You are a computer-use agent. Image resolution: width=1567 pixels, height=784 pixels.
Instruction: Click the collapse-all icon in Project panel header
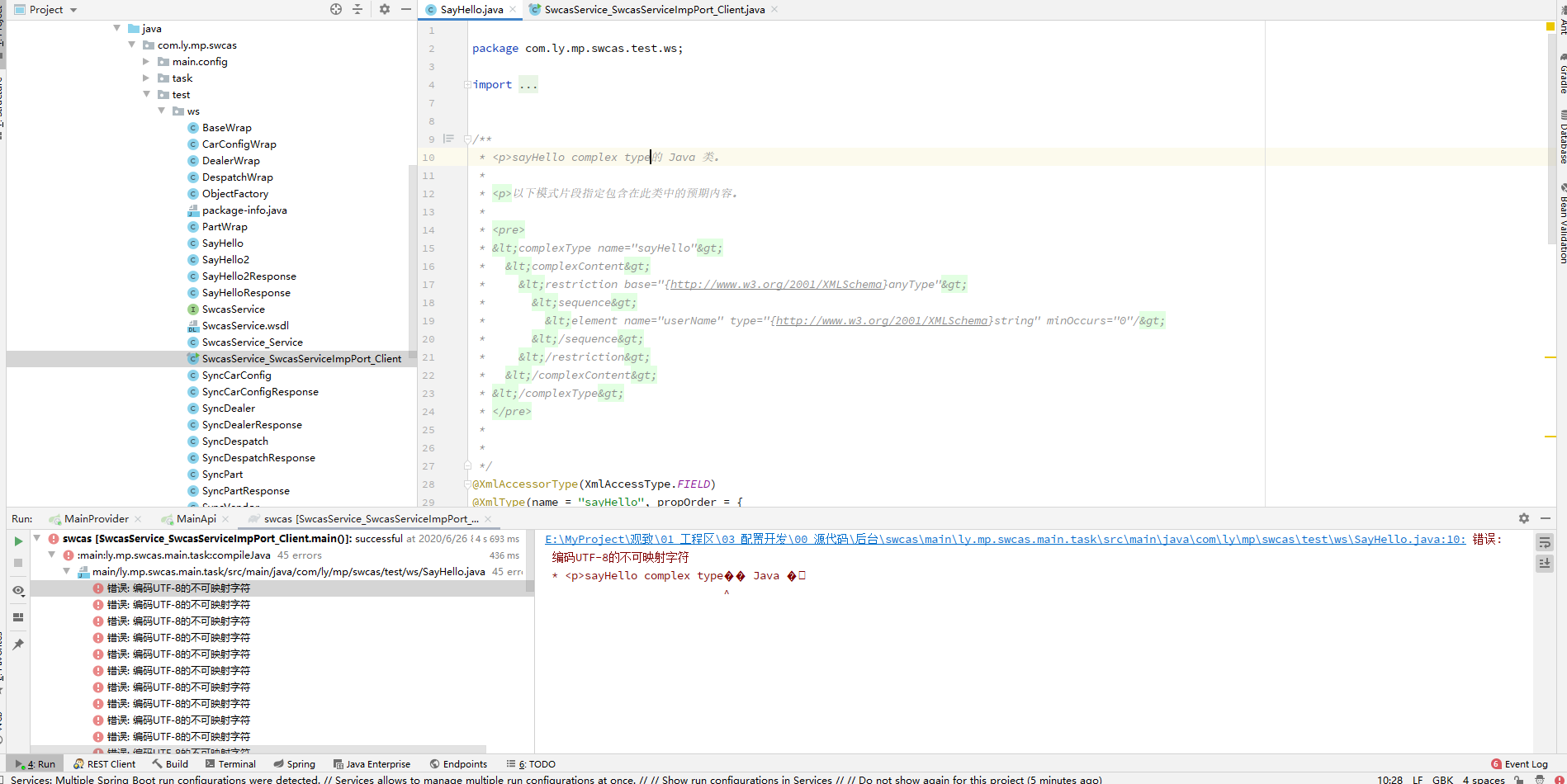pyautogui.click(x=357, y=9)
